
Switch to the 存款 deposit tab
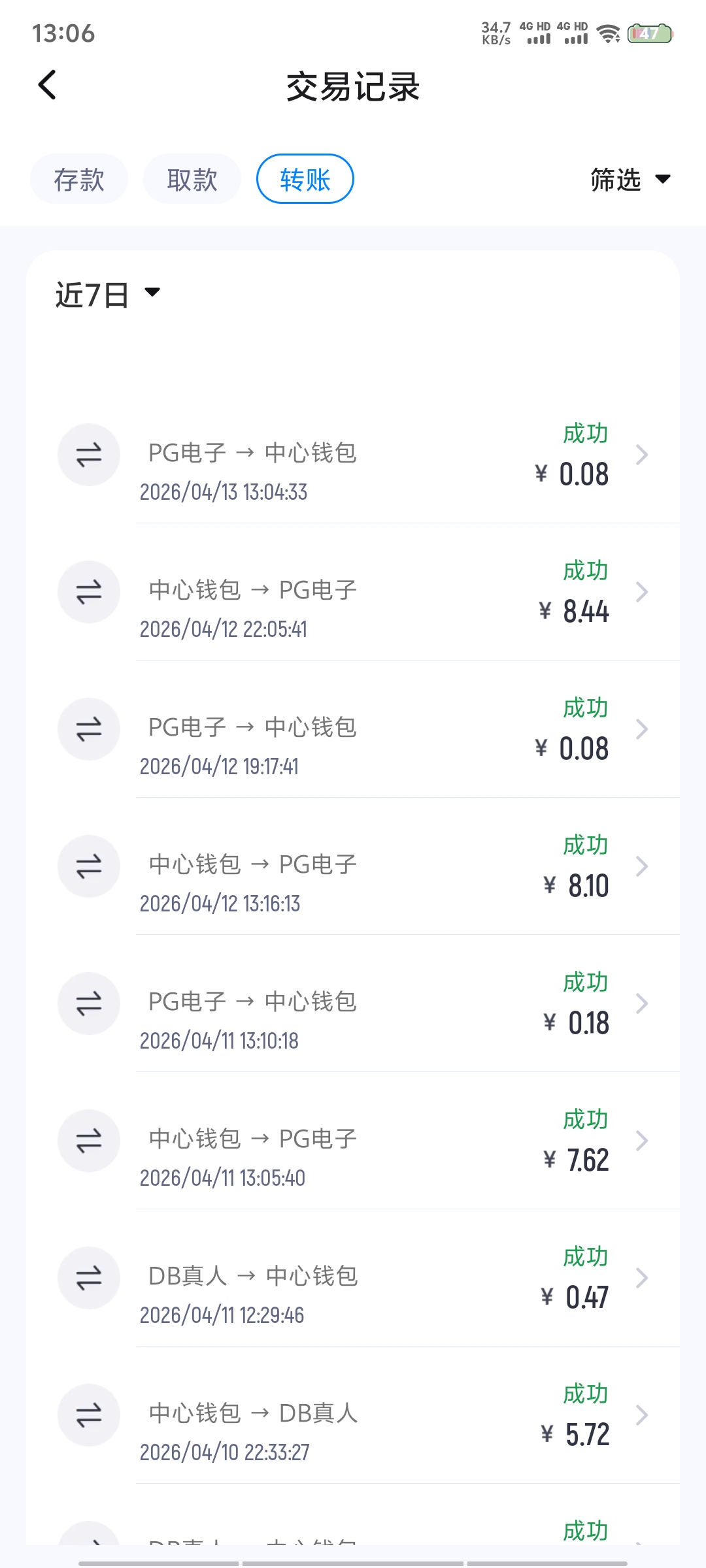[79, 179]
